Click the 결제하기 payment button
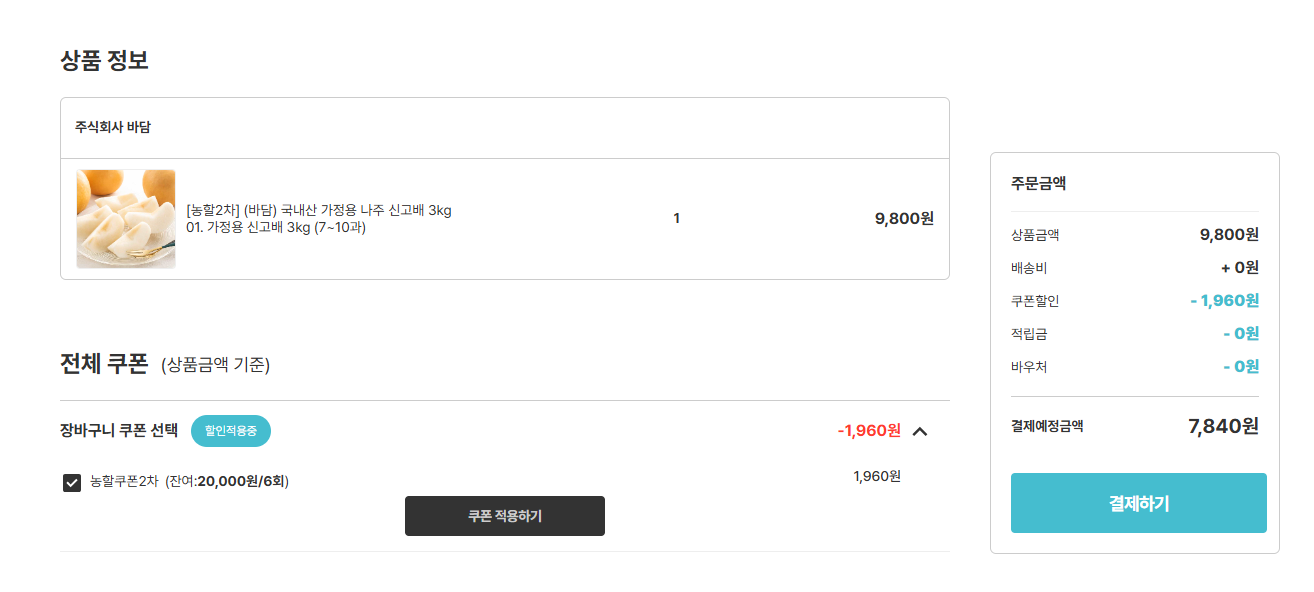The height and width of the screenshot is (592, 1314). pyautogui.click(x=1138, y=503)
